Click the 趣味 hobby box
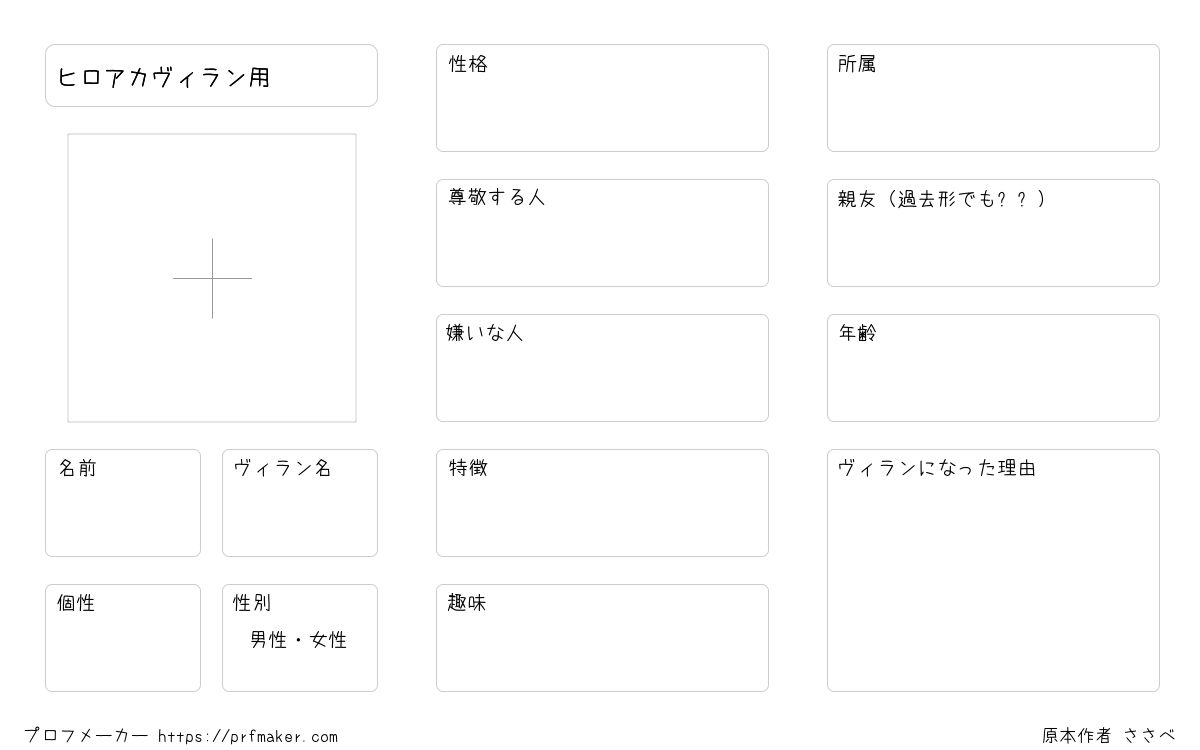Screen dimensions: 1200x750 point(602,638)
